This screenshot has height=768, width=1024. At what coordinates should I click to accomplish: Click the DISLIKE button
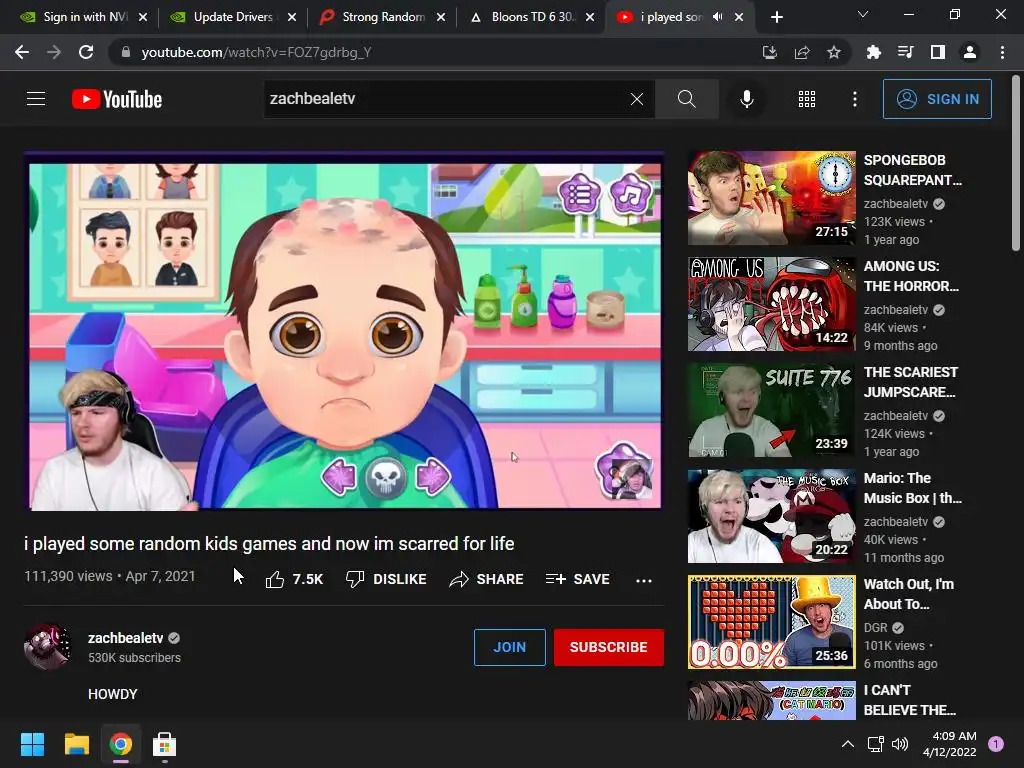(x=386, y=579)
